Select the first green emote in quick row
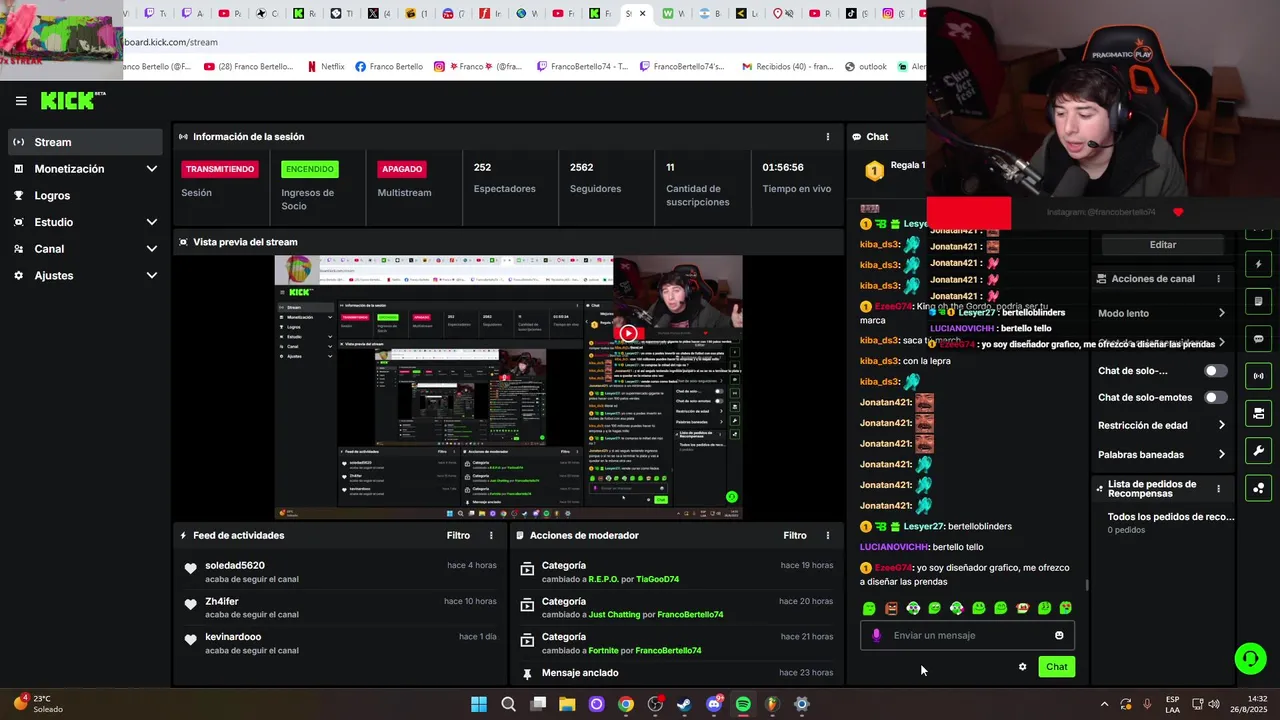 coord(869,609)
